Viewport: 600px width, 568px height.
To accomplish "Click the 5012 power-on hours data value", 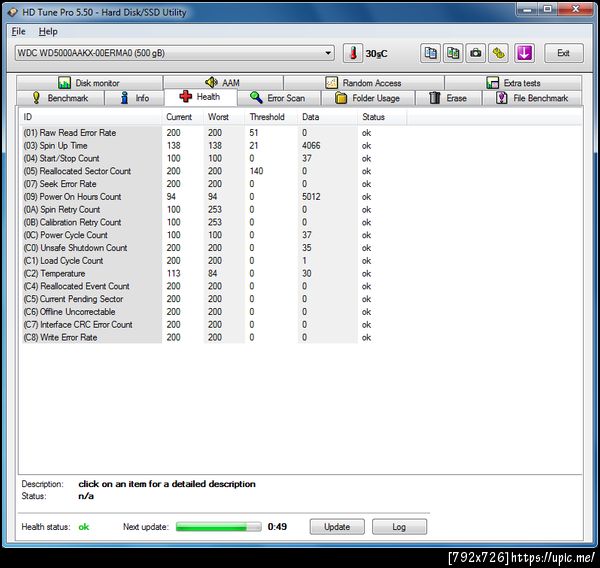I will click(311, 197).
